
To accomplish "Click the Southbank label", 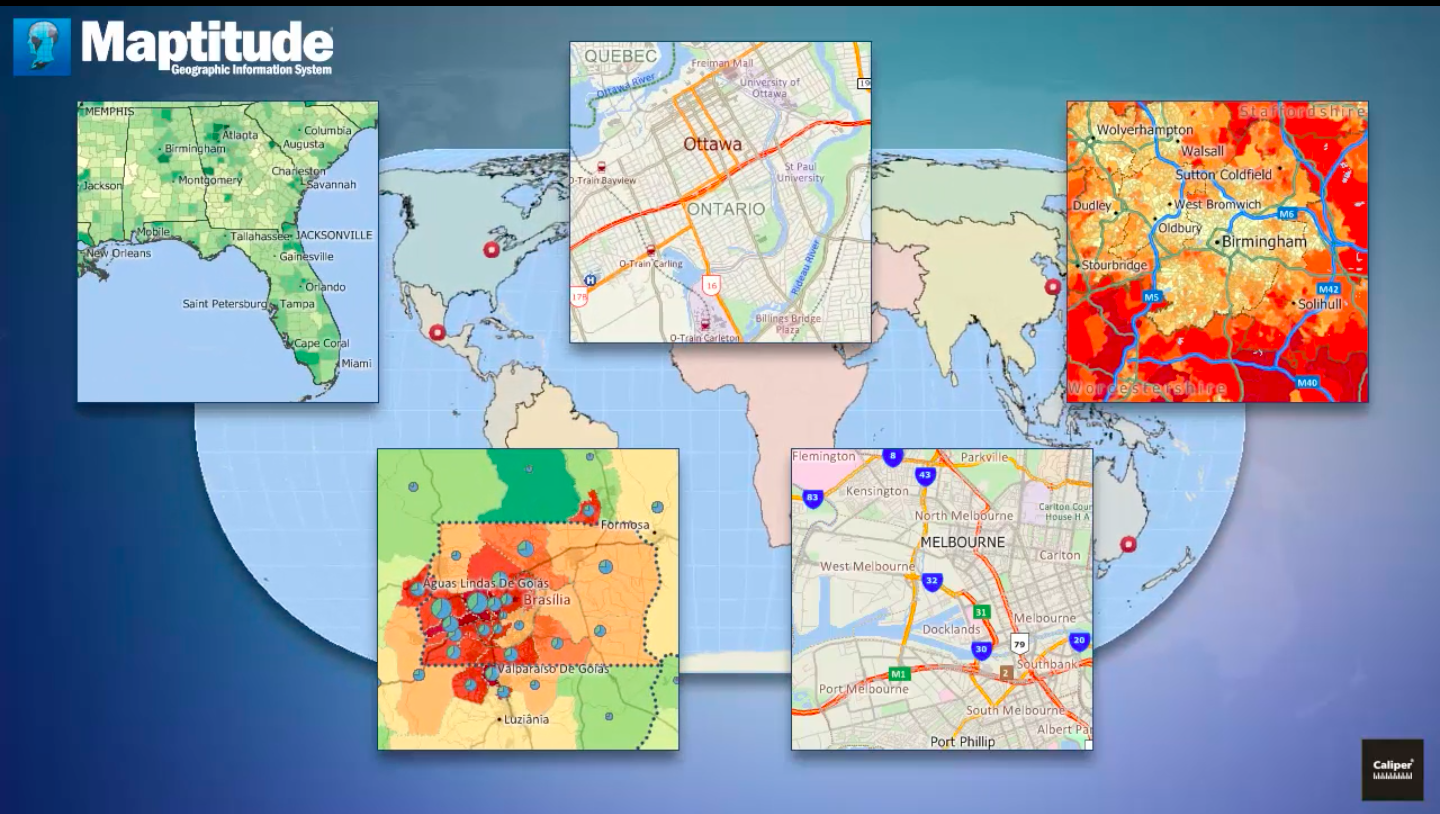I will coord(1047,664).
